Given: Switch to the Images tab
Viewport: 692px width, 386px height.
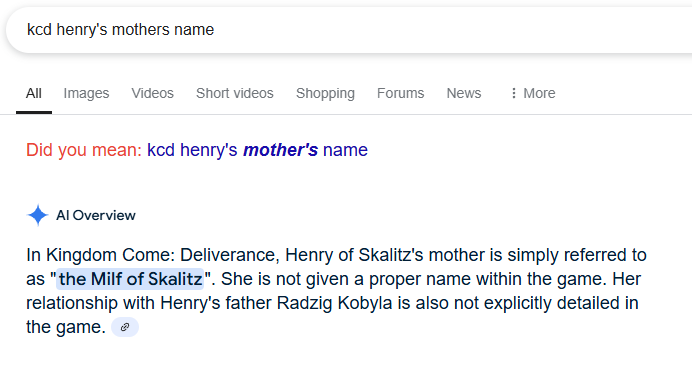Looking at the screenshot, I should tap(86, 93).
